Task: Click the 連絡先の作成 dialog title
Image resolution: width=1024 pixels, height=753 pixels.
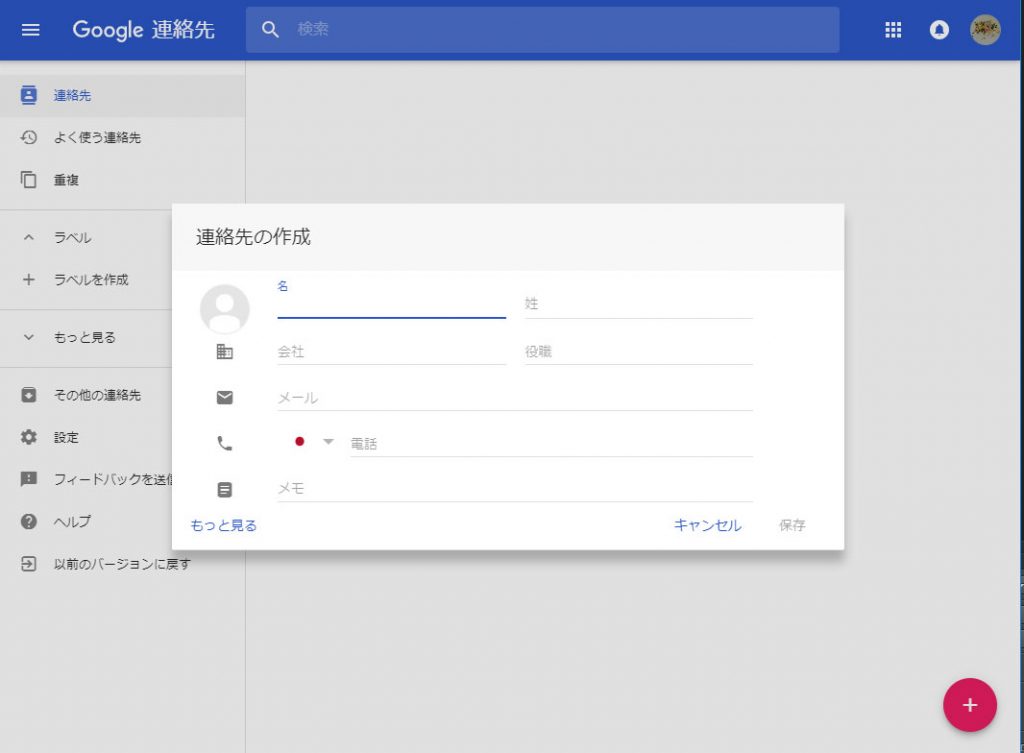Action: coord(253,236)
